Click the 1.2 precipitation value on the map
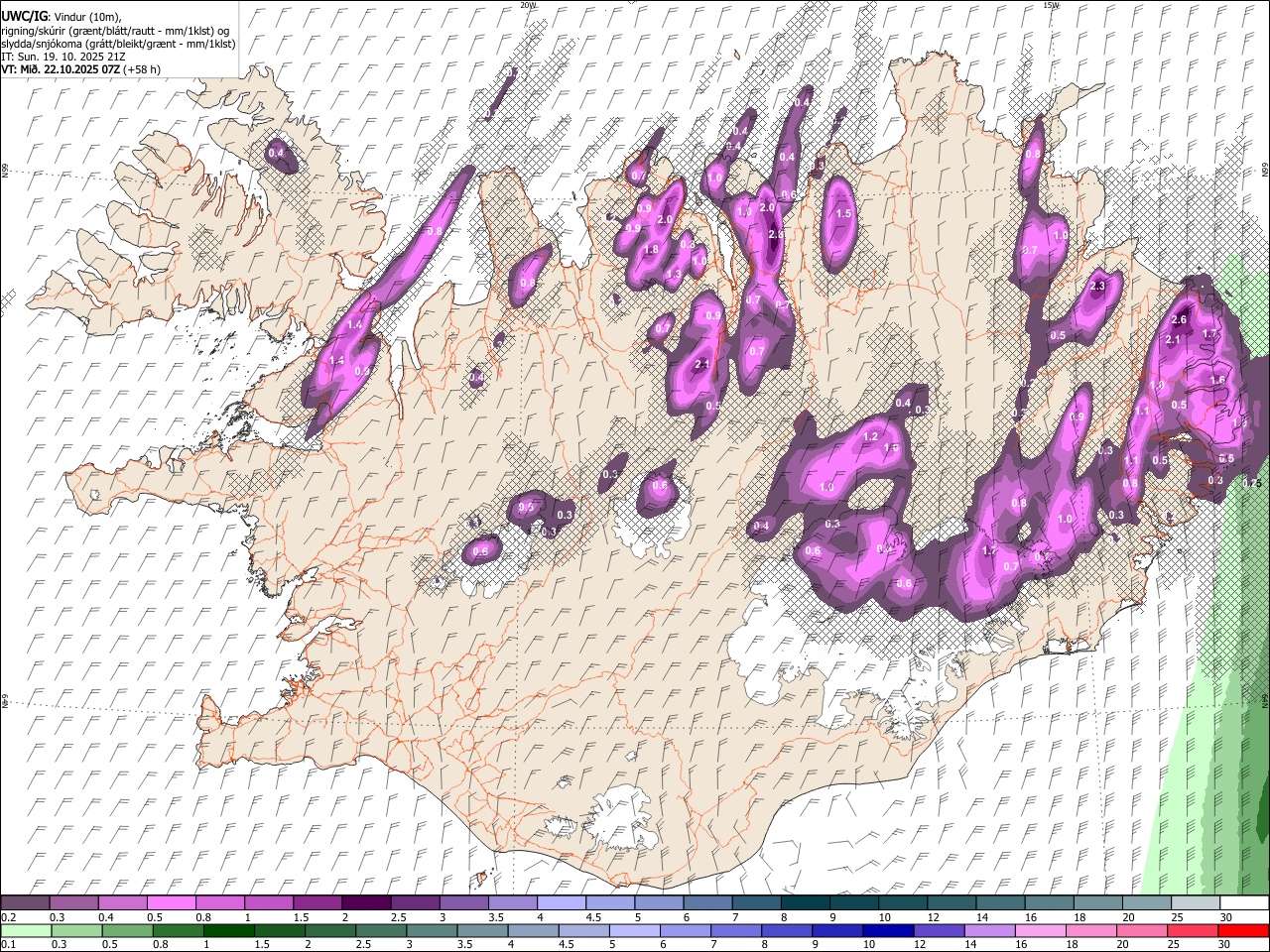 pyautogui.click(x=871, y=436)
